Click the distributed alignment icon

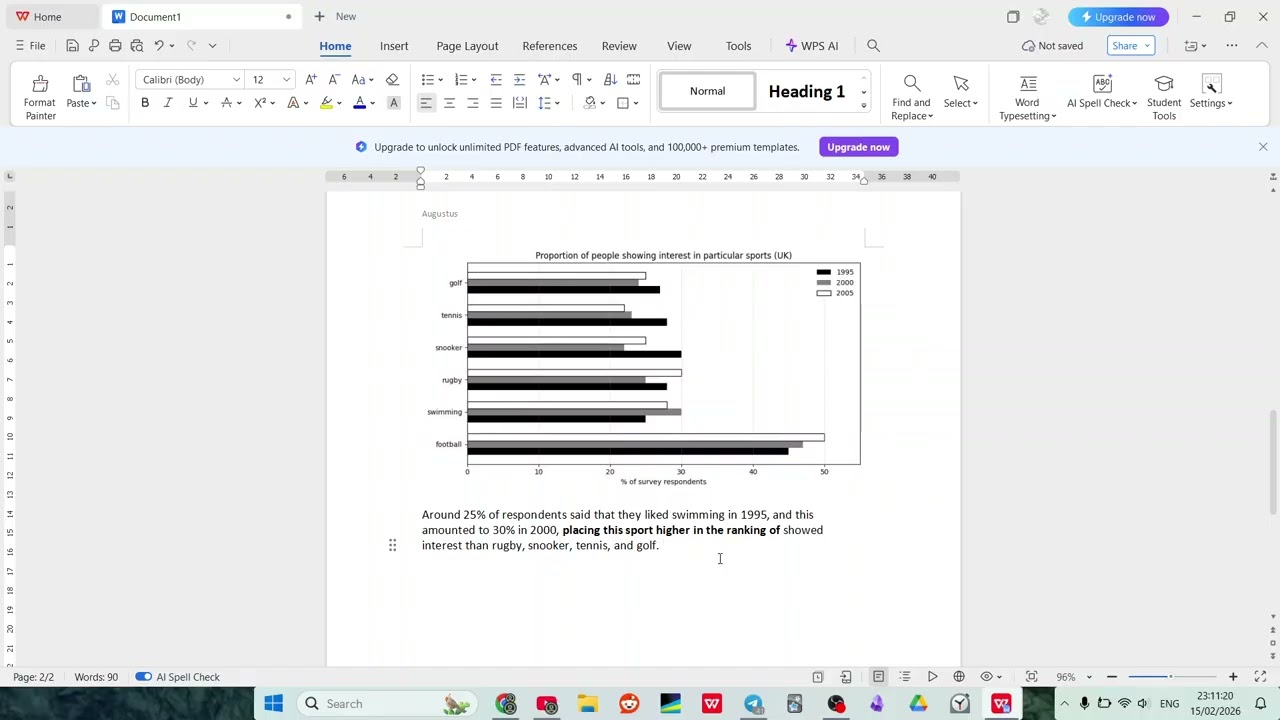click(x=519, y=103)
